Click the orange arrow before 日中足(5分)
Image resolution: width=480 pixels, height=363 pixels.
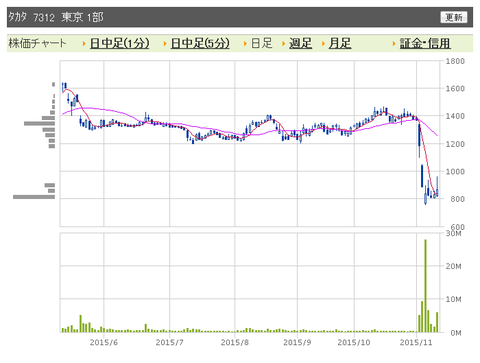(165, 44)
